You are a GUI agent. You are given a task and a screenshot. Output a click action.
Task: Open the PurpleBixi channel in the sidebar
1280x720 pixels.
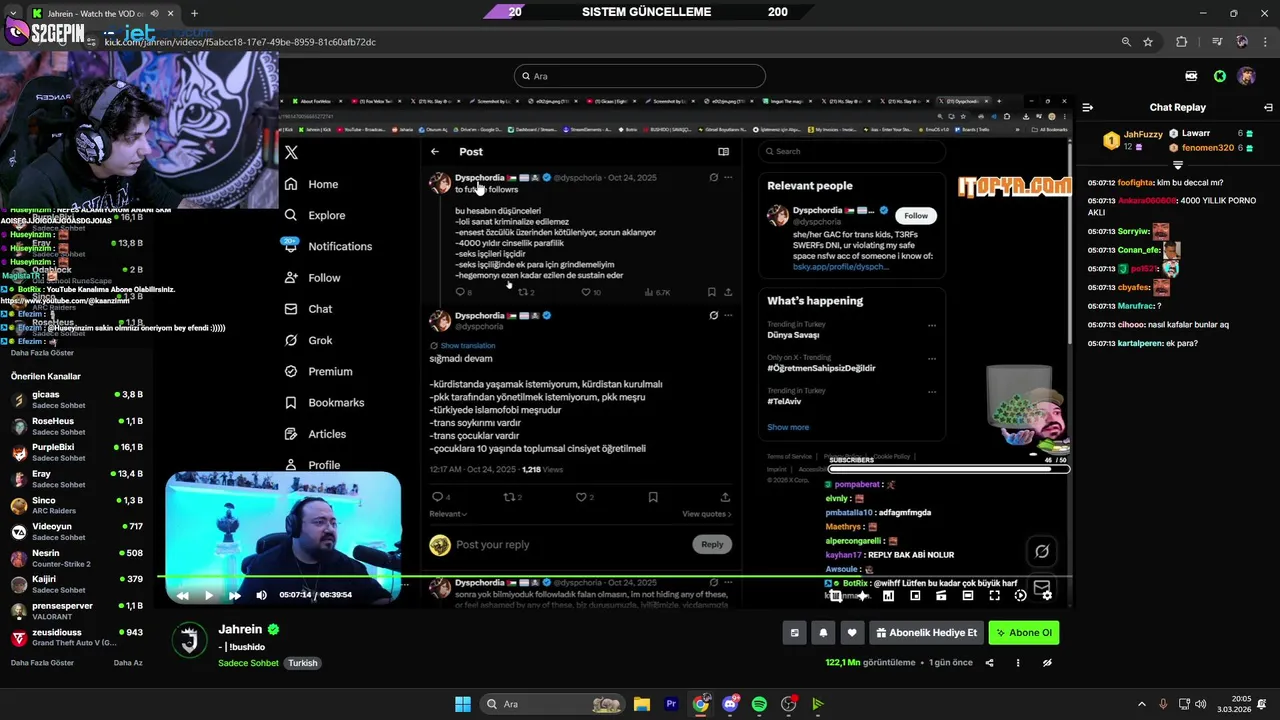[x=77, y=453]
